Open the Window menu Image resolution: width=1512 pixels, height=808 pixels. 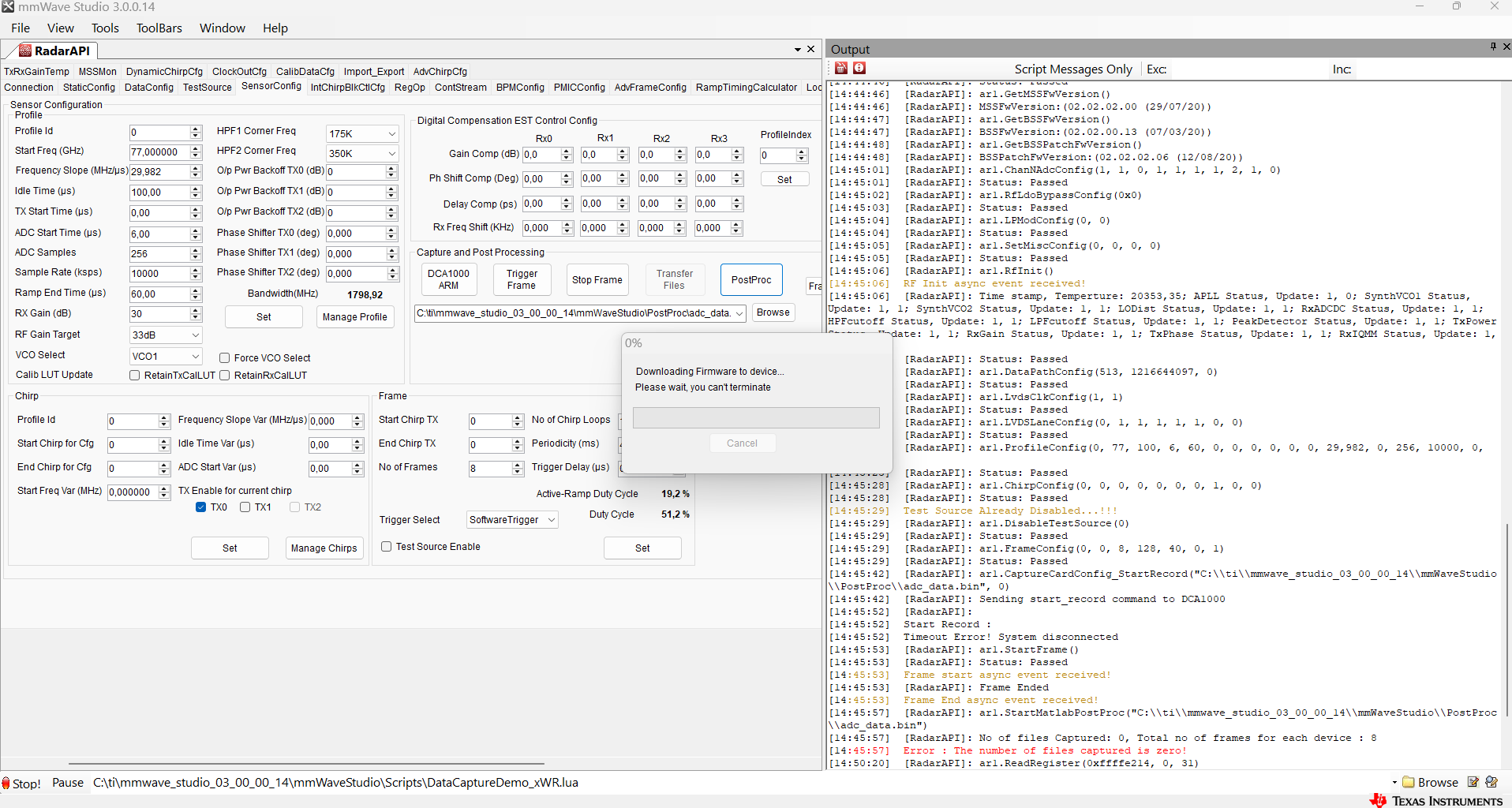[x=223, y=28]
